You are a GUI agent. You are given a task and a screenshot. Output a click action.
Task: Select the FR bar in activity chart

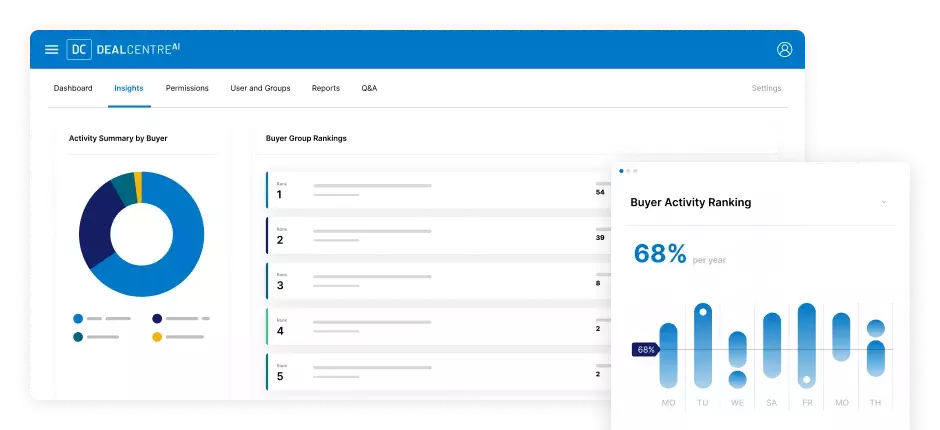click(x=807, y=345)
